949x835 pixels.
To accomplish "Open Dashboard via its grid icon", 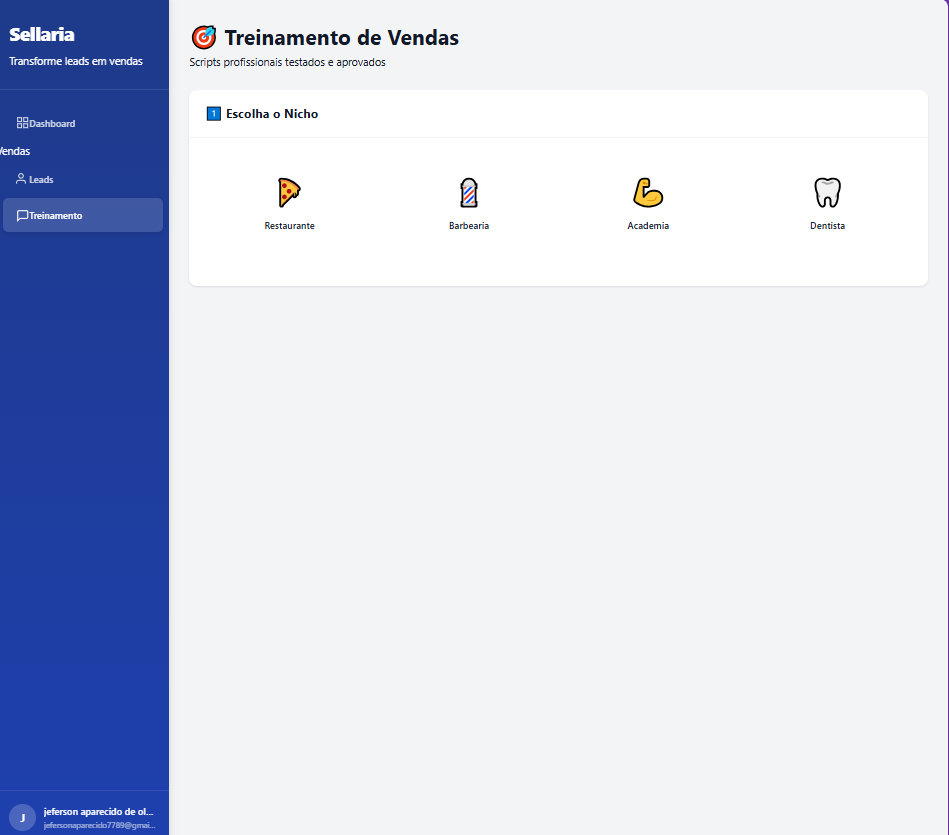I will pyautogui.click(x=21, y=122).
